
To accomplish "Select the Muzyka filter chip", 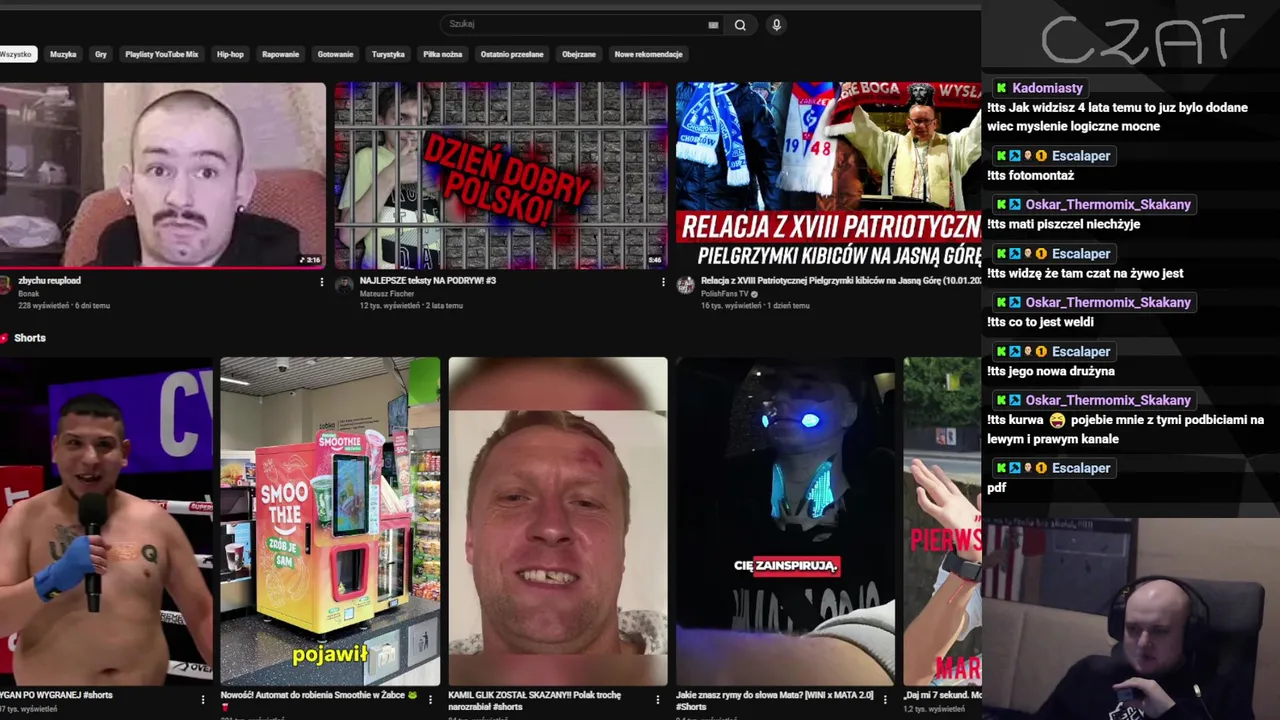I will [63, 54].
